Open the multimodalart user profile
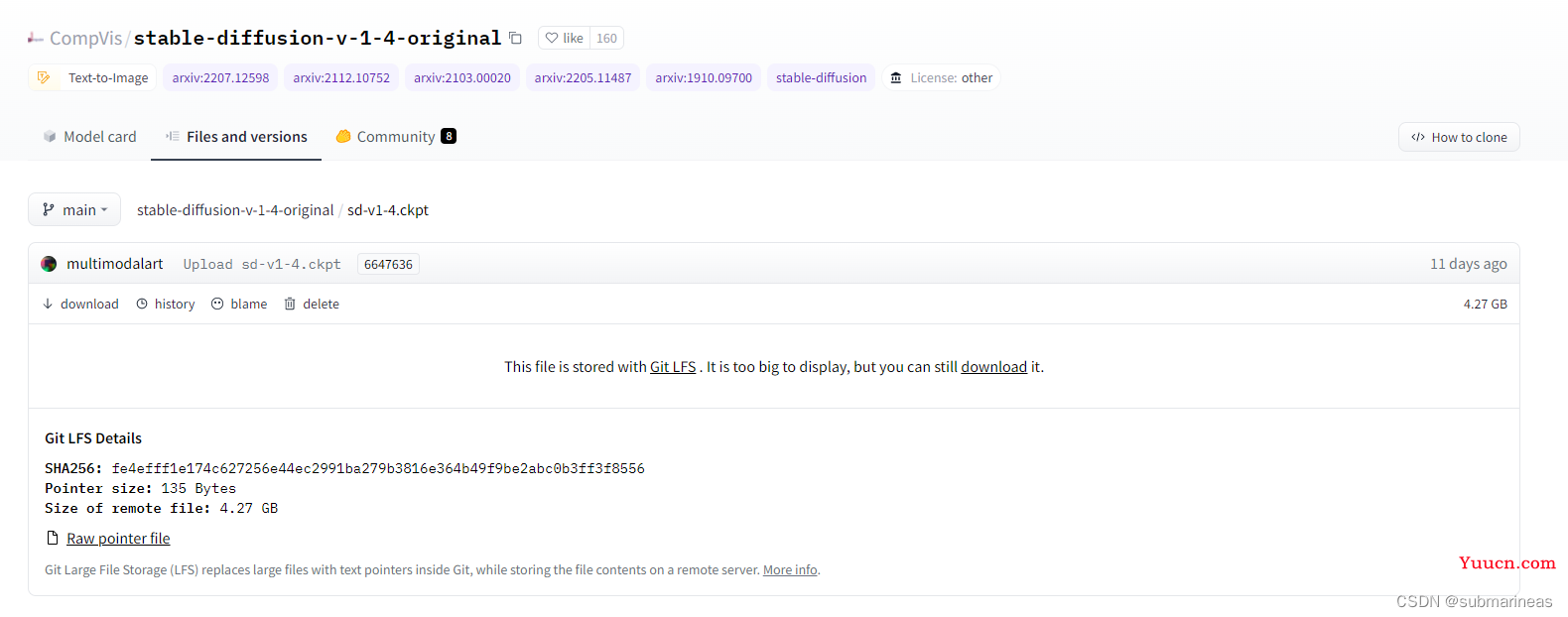The width and height of the screenshot is (1568, 617). [114, 264]
